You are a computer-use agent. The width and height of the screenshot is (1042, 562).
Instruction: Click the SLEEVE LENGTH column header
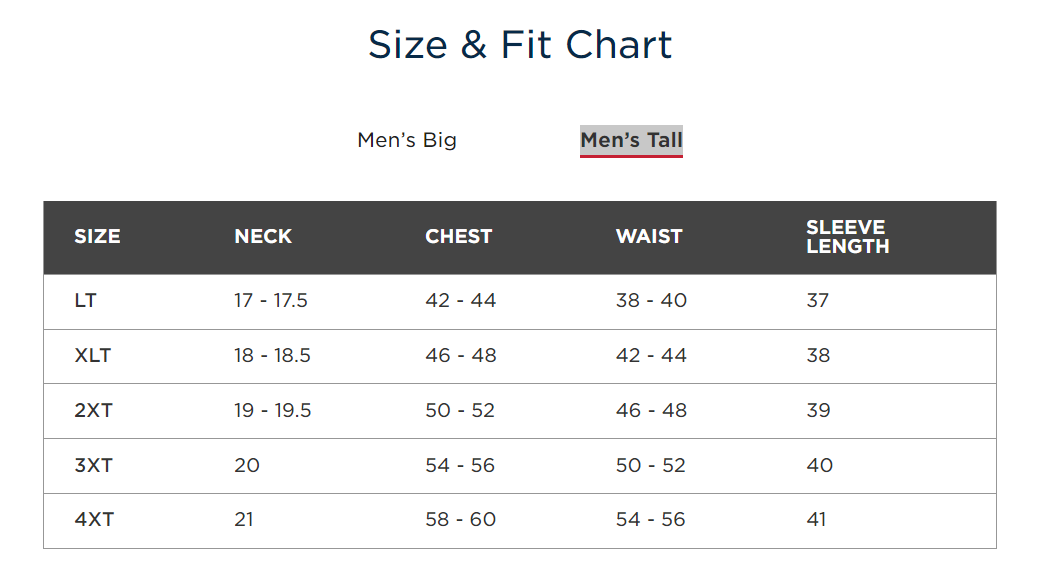click(847, 236)
